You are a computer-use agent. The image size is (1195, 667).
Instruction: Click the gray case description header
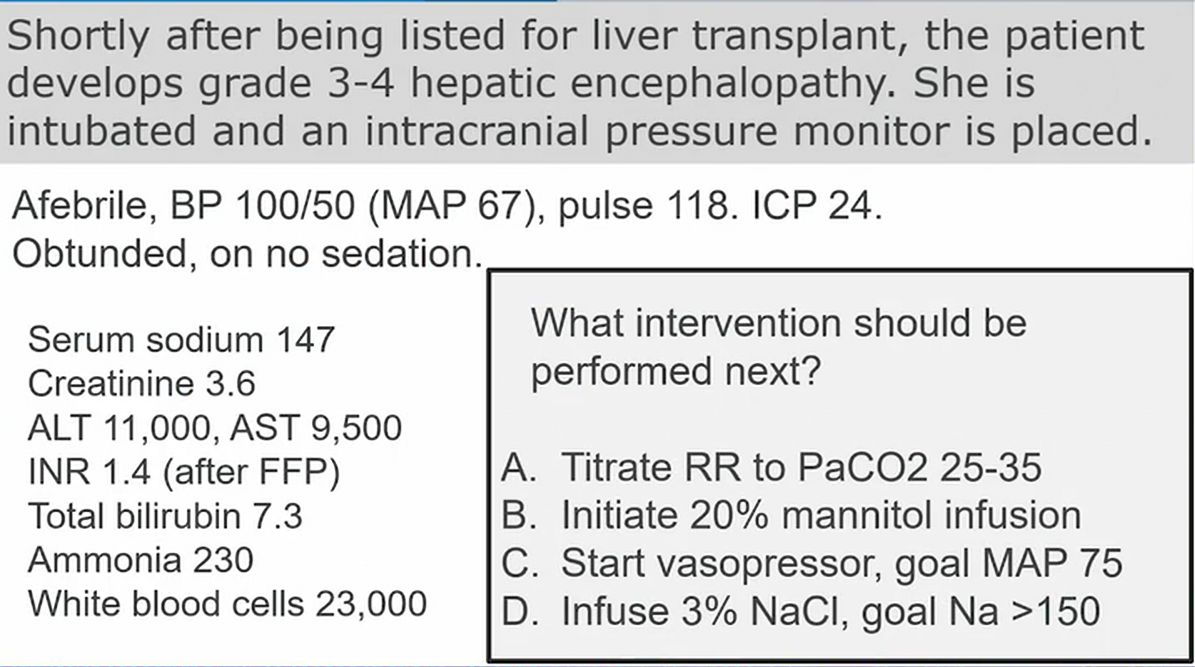point(597,82)
